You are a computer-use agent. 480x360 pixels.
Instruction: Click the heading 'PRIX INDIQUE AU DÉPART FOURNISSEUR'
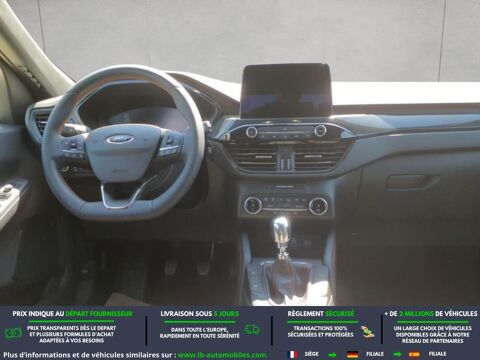pos(72,314)
